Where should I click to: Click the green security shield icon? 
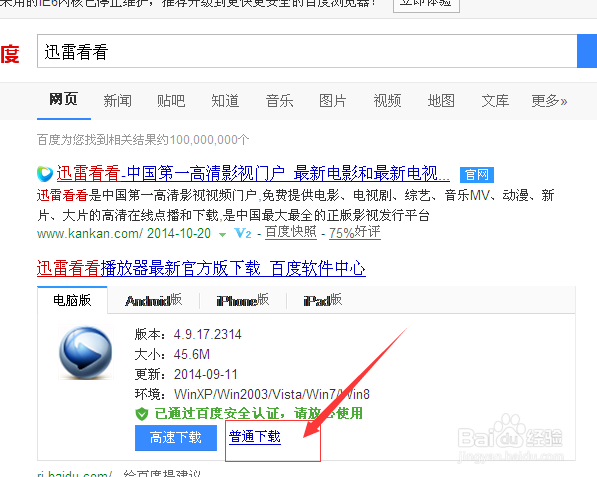pos(142,414)
